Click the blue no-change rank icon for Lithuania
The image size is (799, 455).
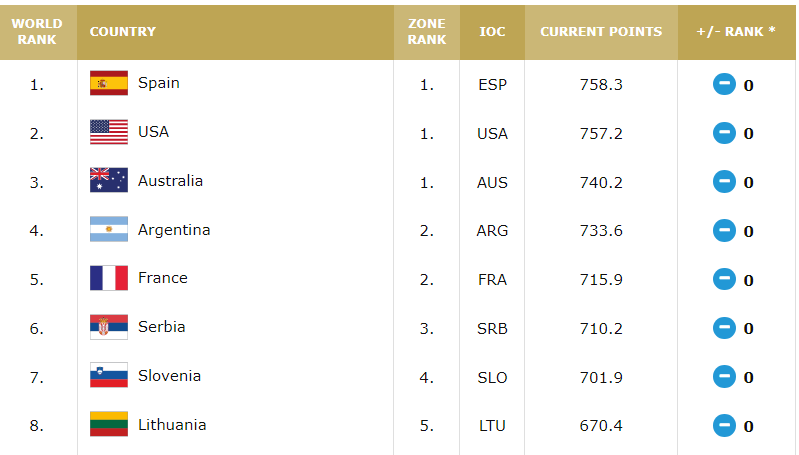724,425
